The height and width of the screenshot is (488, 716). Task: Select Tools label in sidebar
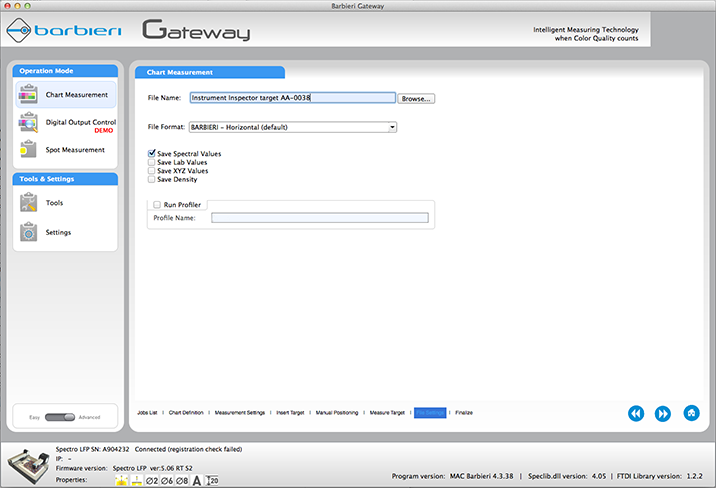(x=54, y=203)
